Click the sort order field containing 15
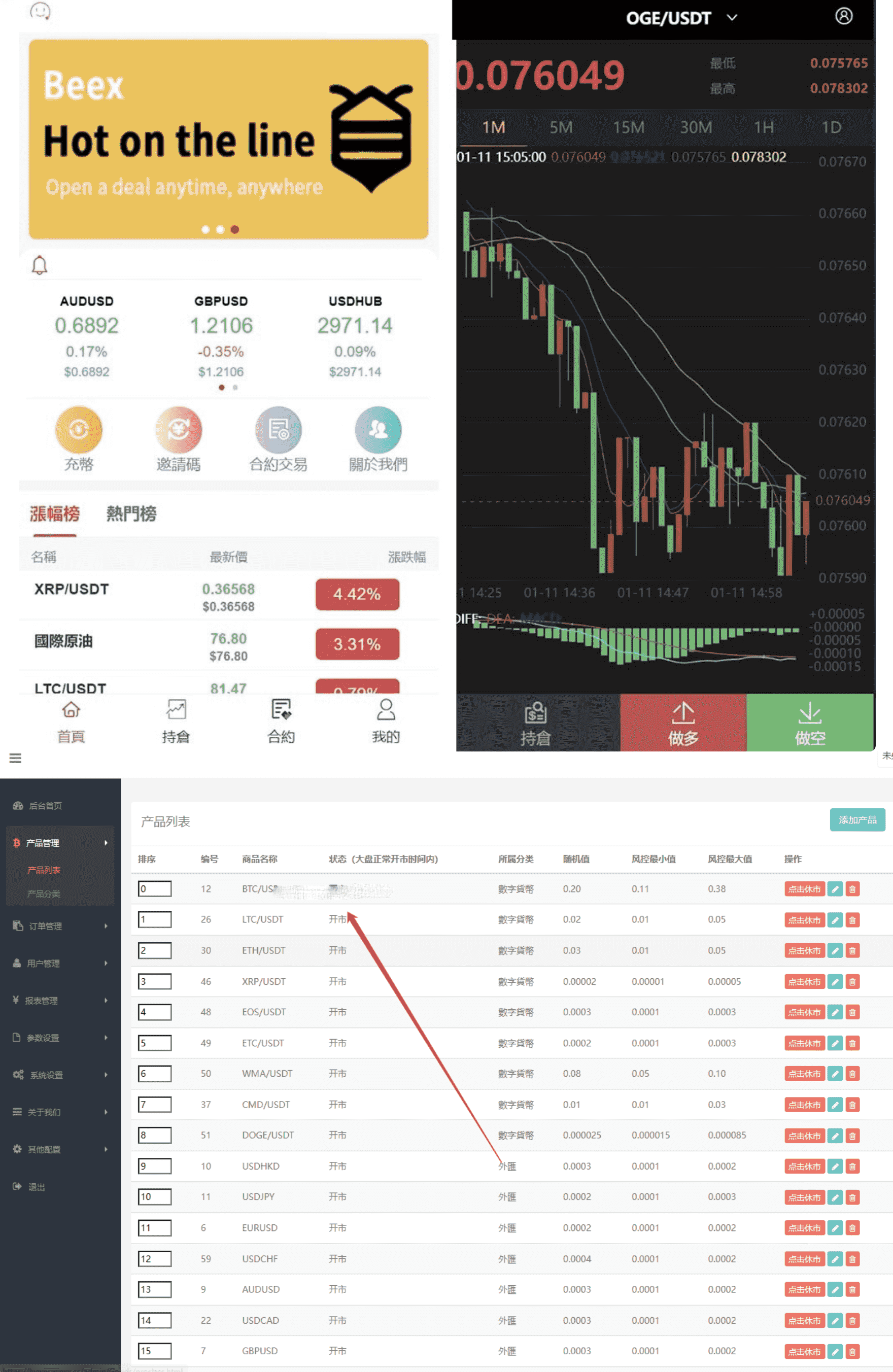Screen dimensions: 893x1372 click(x=155, y=1351)
